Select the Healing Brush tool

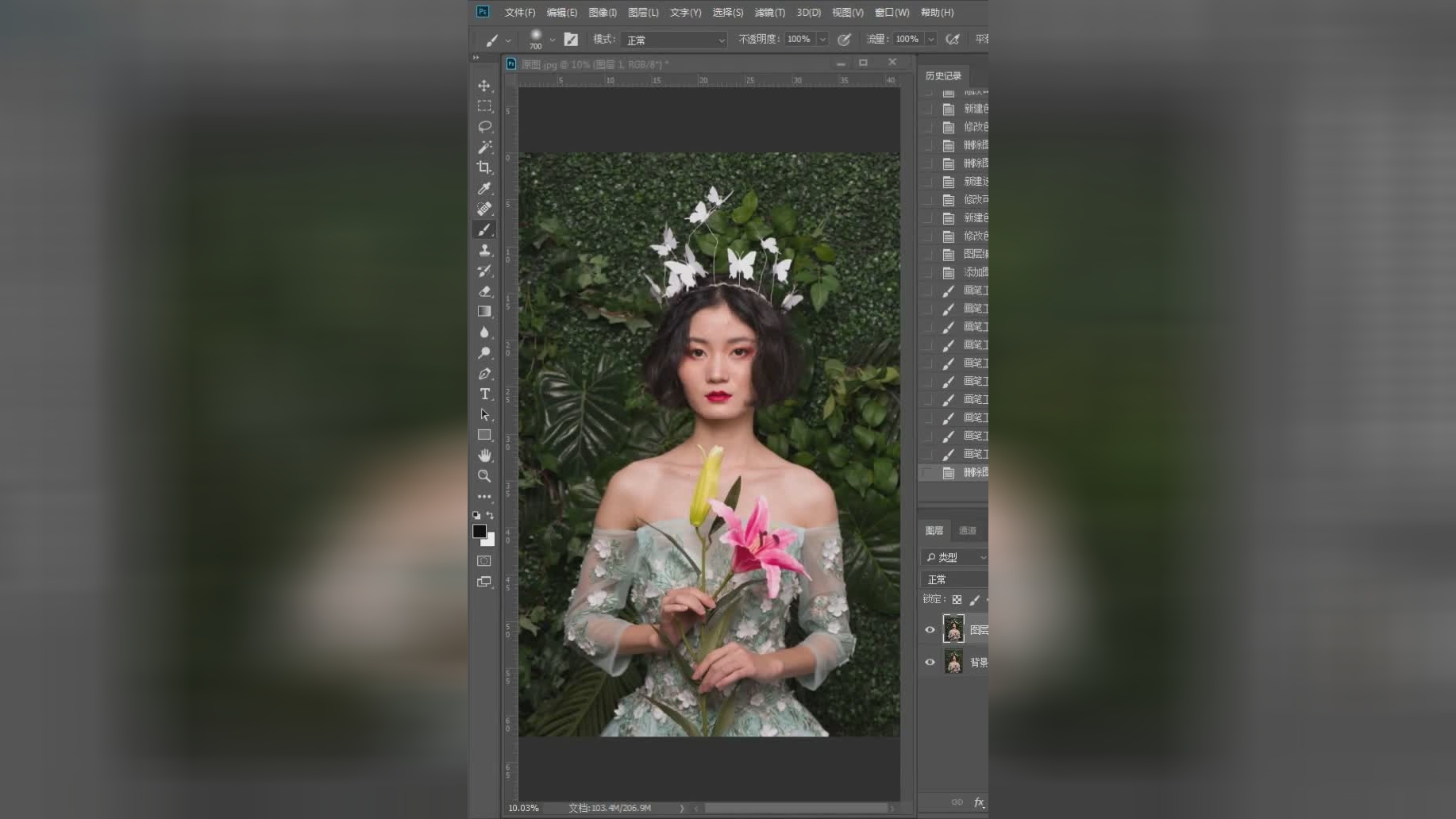(484, 209)
